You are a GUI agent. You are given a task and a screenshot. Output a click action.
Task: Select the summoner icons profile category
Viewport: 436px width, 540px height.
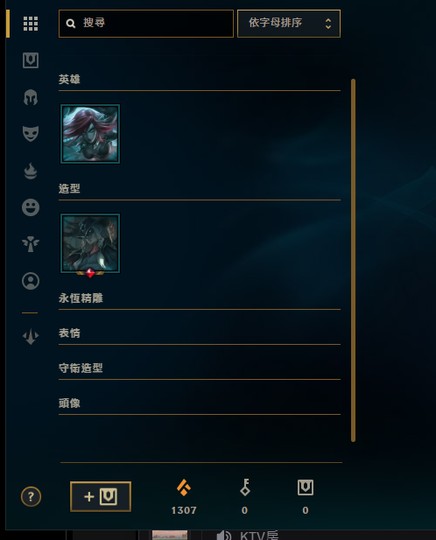tap(31, 281)
